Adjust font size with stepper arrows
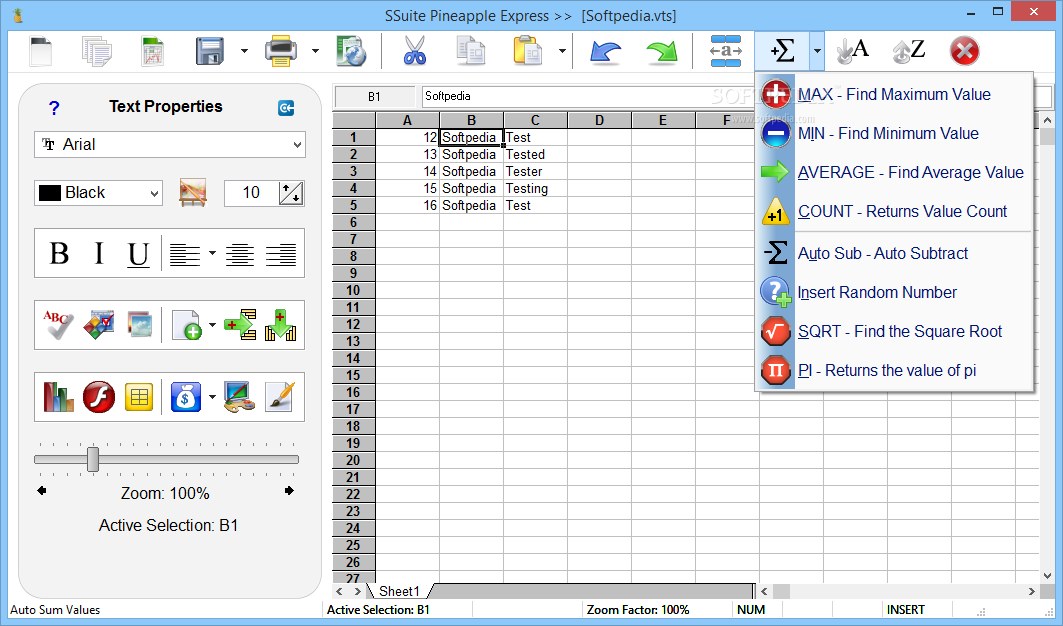 pyautogui.click(x=292, y=193)
